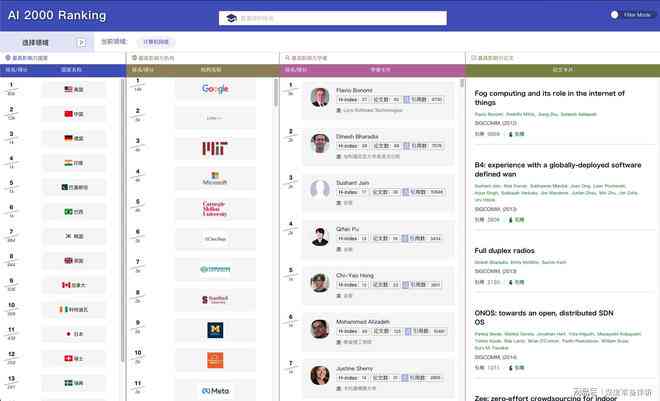Select the Switzerland flag country row
The height and width of the screenshot is (401, 660).
pyautogui.click(x=74, y=358)
